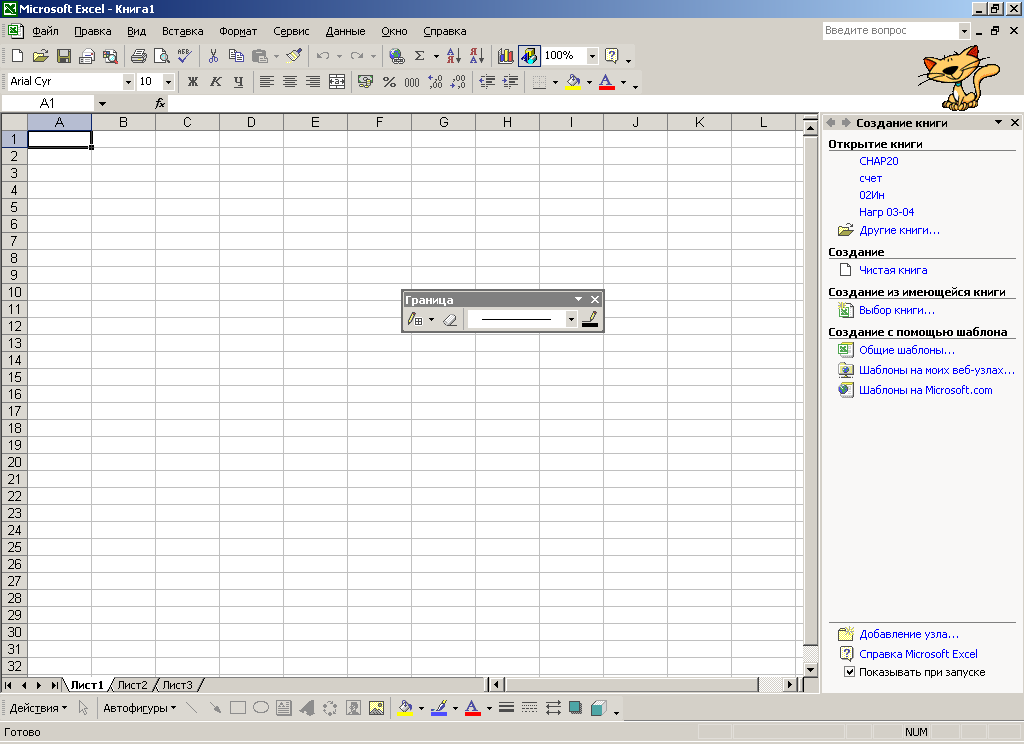
Task: Open Автофигуры menu
Action: [x=139, y=708]
